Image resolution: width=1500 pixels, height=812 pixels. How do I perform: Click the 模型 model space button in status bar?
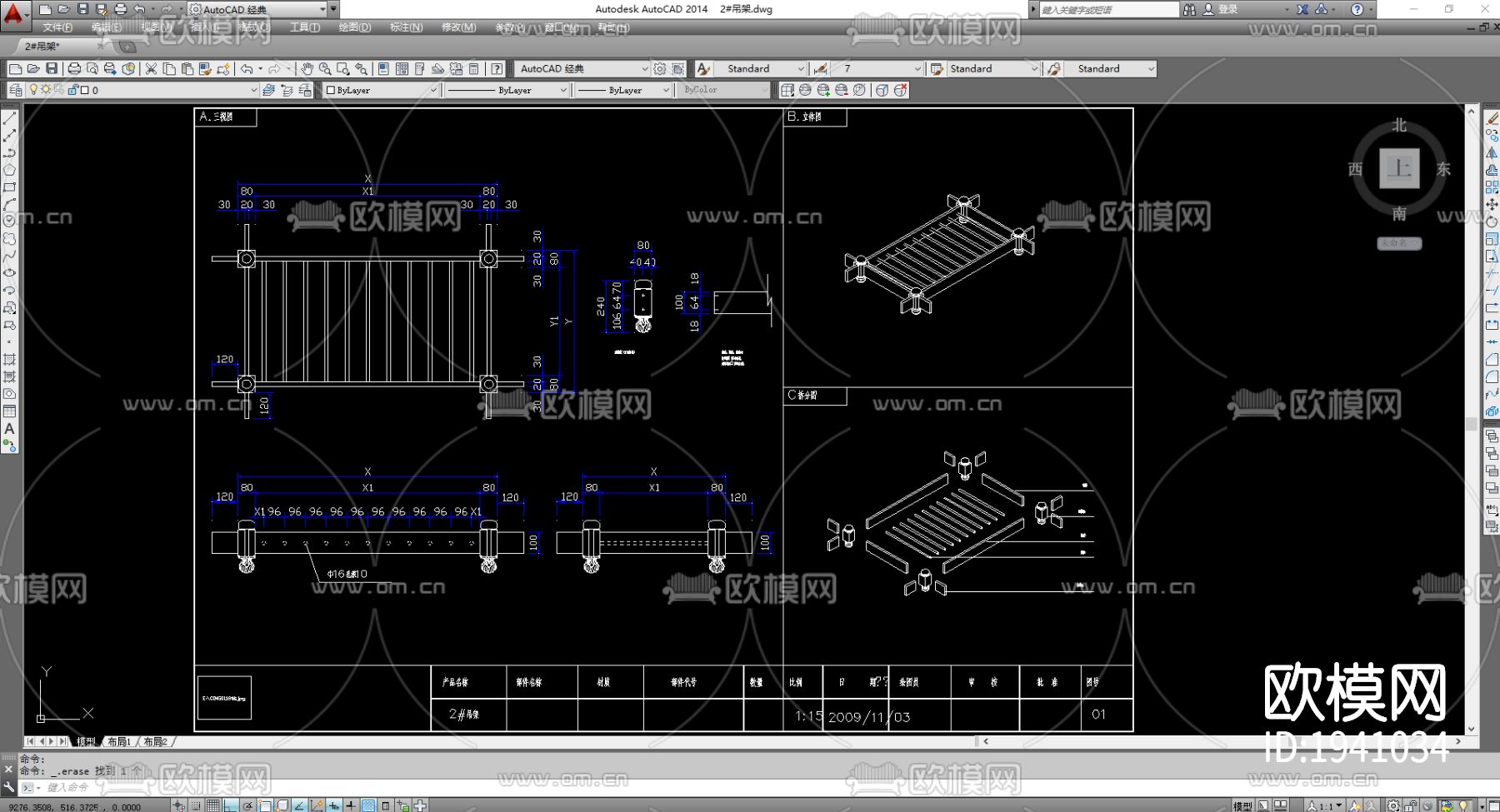click(1242, 805)
